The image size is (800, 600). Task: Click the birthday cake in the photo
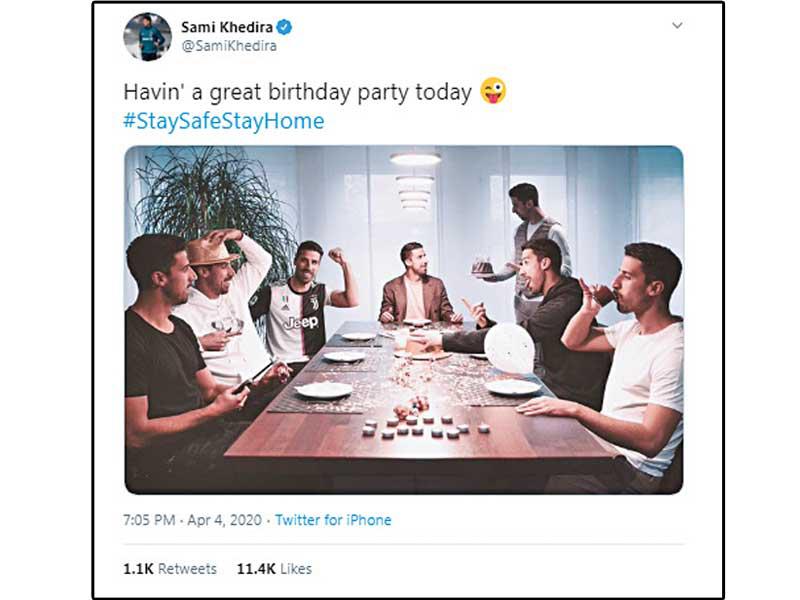(483, 265)
